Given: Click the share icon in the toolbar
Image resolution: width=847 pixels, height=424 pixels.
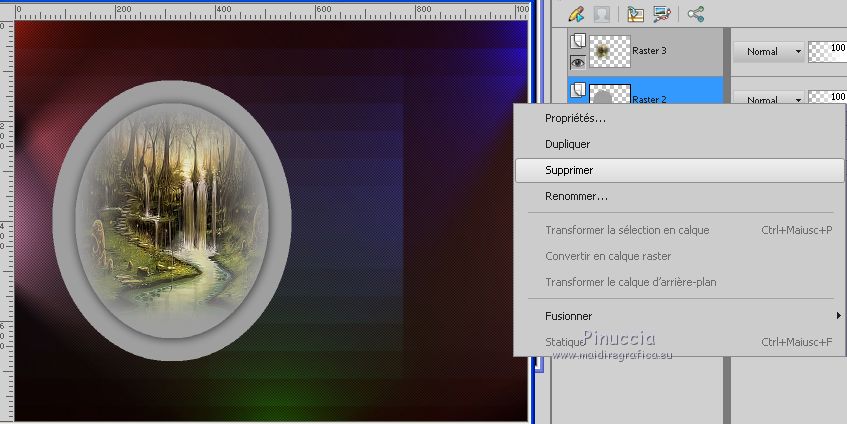Looking at the screenshot, I should 696,14.
